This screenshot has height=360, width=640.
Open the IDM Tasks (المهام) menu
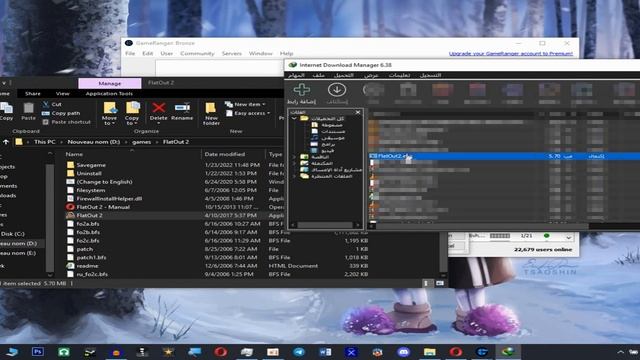[296, 75]
